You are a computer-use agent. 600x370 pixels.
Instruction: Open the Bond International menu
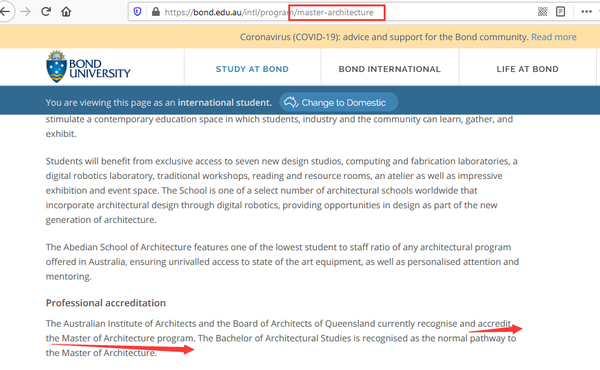(390, 69)
